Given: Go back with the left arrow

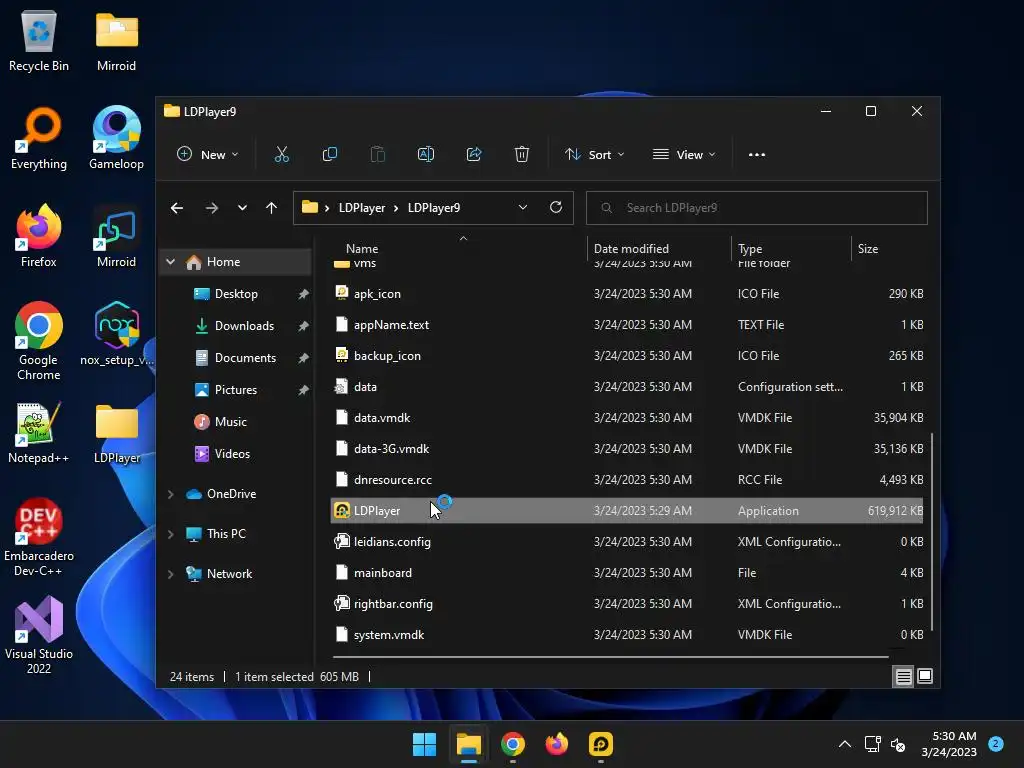Looking at the screenshot, I should coord(177,208).
